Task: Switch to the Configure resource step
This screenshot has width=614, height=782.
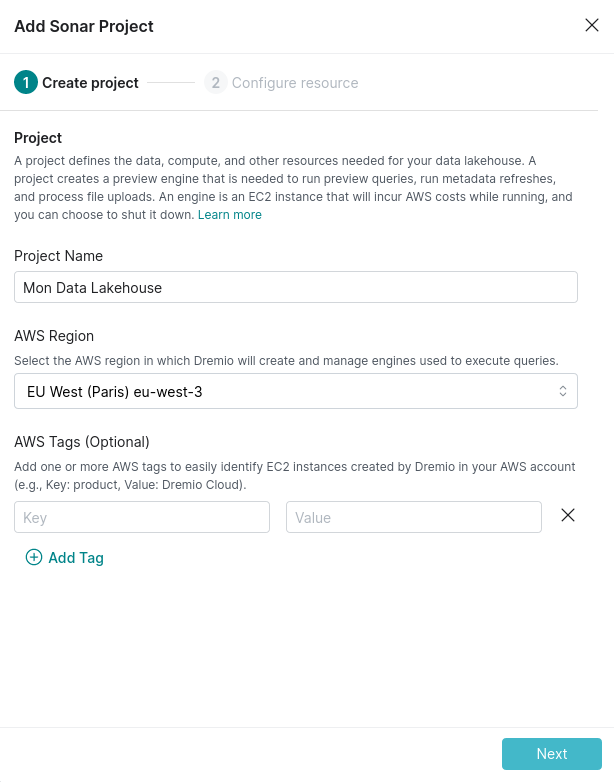Action: 294,83
